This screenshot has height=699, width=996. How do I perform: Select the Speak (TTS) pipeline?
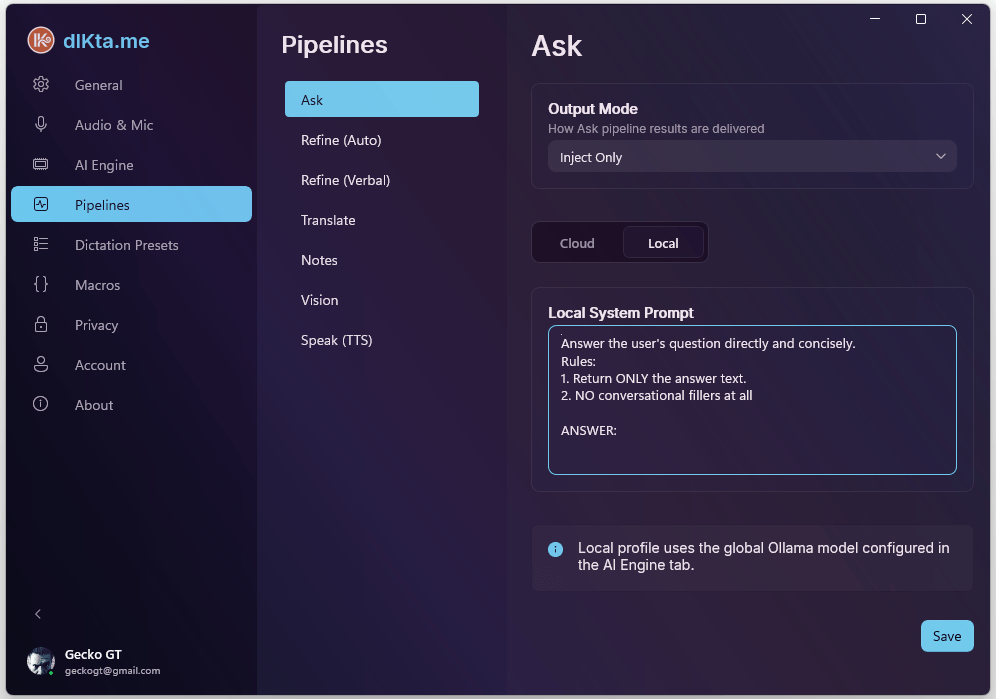[336, 340]
